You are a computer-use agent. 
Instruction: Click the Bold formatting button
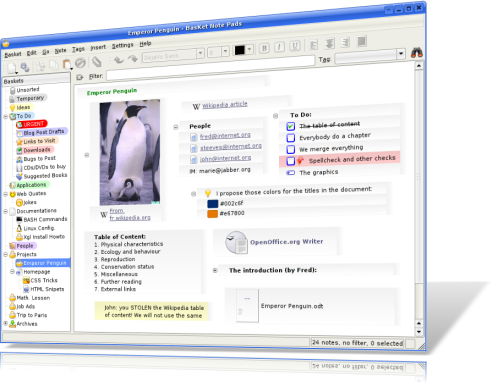tap(264, 48)
